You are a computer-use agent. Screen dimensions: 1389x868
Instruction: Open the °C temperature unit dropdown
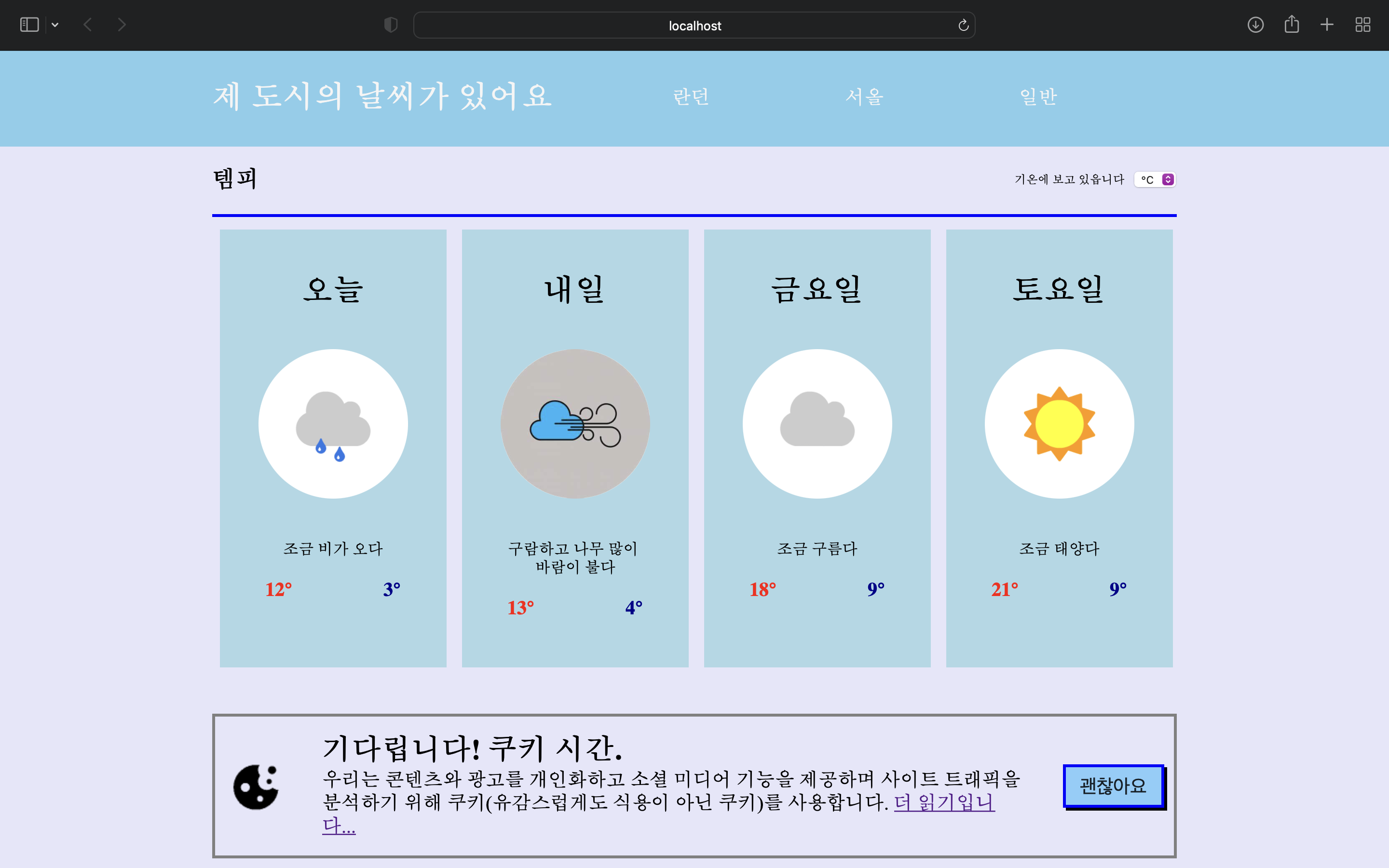coord(1155,180)
